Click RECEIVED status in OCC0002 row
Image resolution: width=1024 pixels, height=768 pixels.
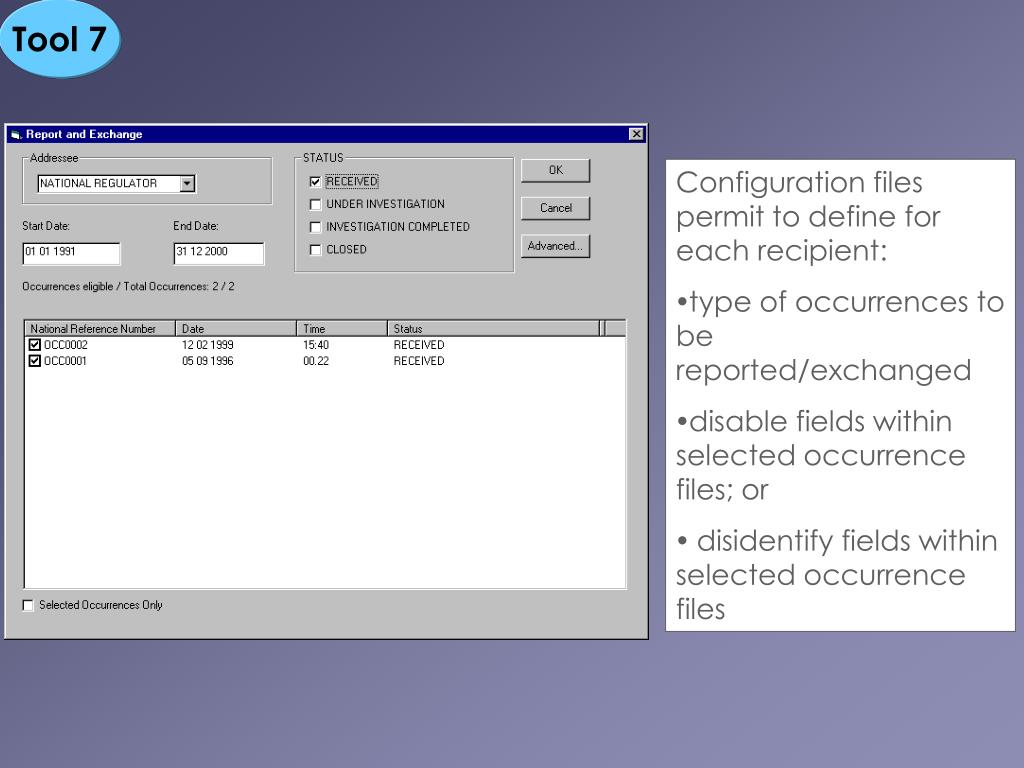click(x=419, y=345)
